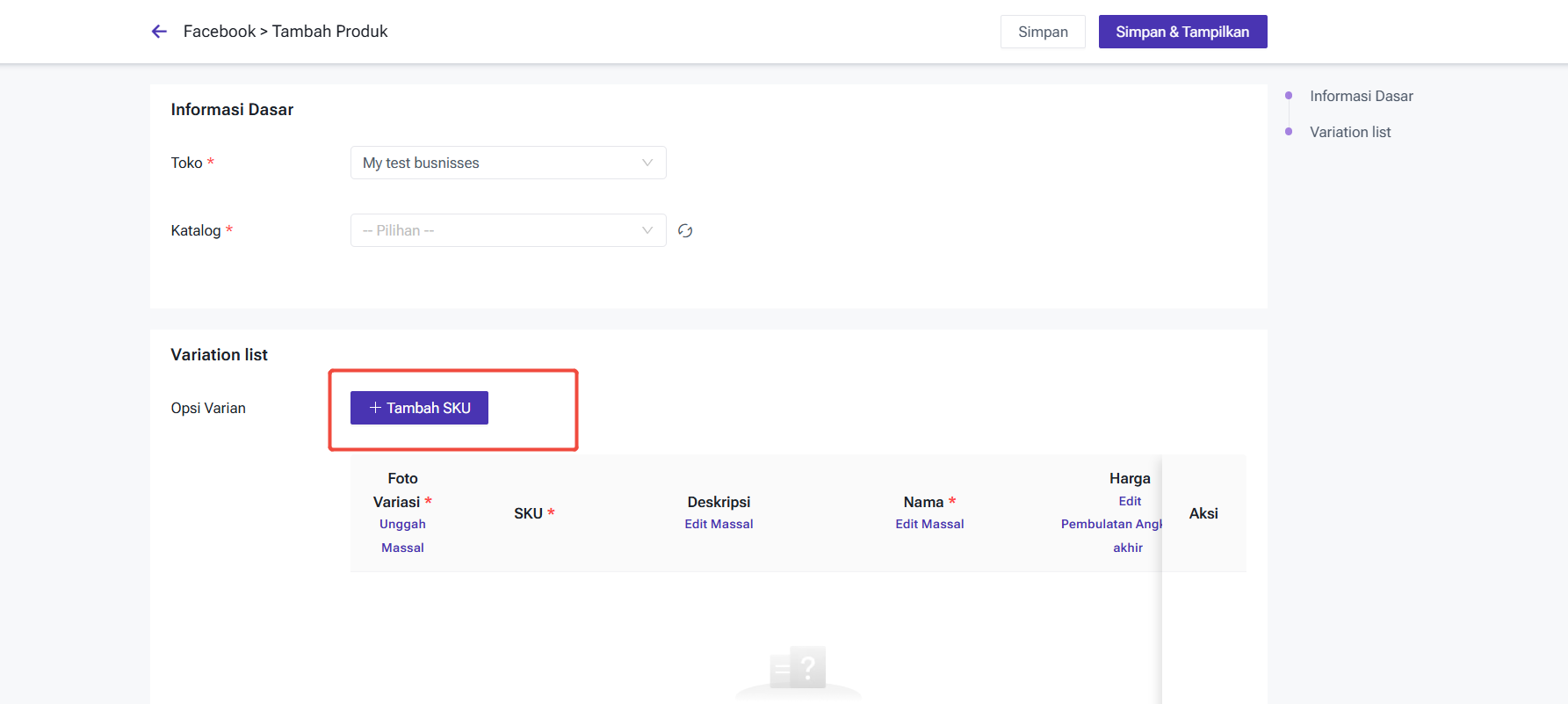Screen dimensions: 1568x704
Task: Click the back arrow beside Facebook breadcrumb
Action: click(159, 32)
